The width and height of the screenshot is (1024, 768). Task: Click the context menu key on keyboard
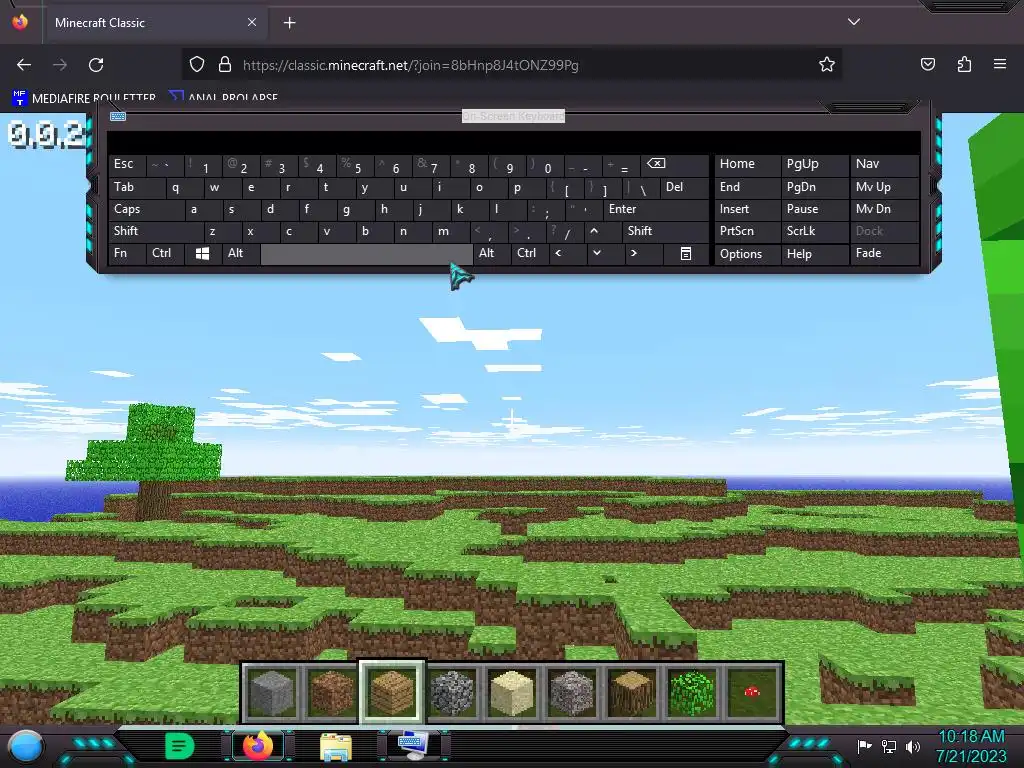coord(686,253)
